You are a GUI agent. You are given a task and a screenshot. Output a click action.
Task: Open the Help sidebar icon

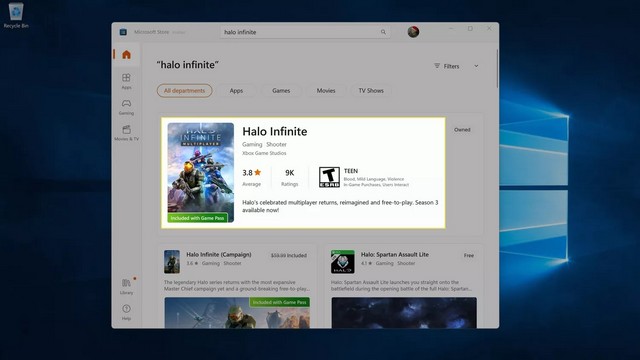coord(126,312)
